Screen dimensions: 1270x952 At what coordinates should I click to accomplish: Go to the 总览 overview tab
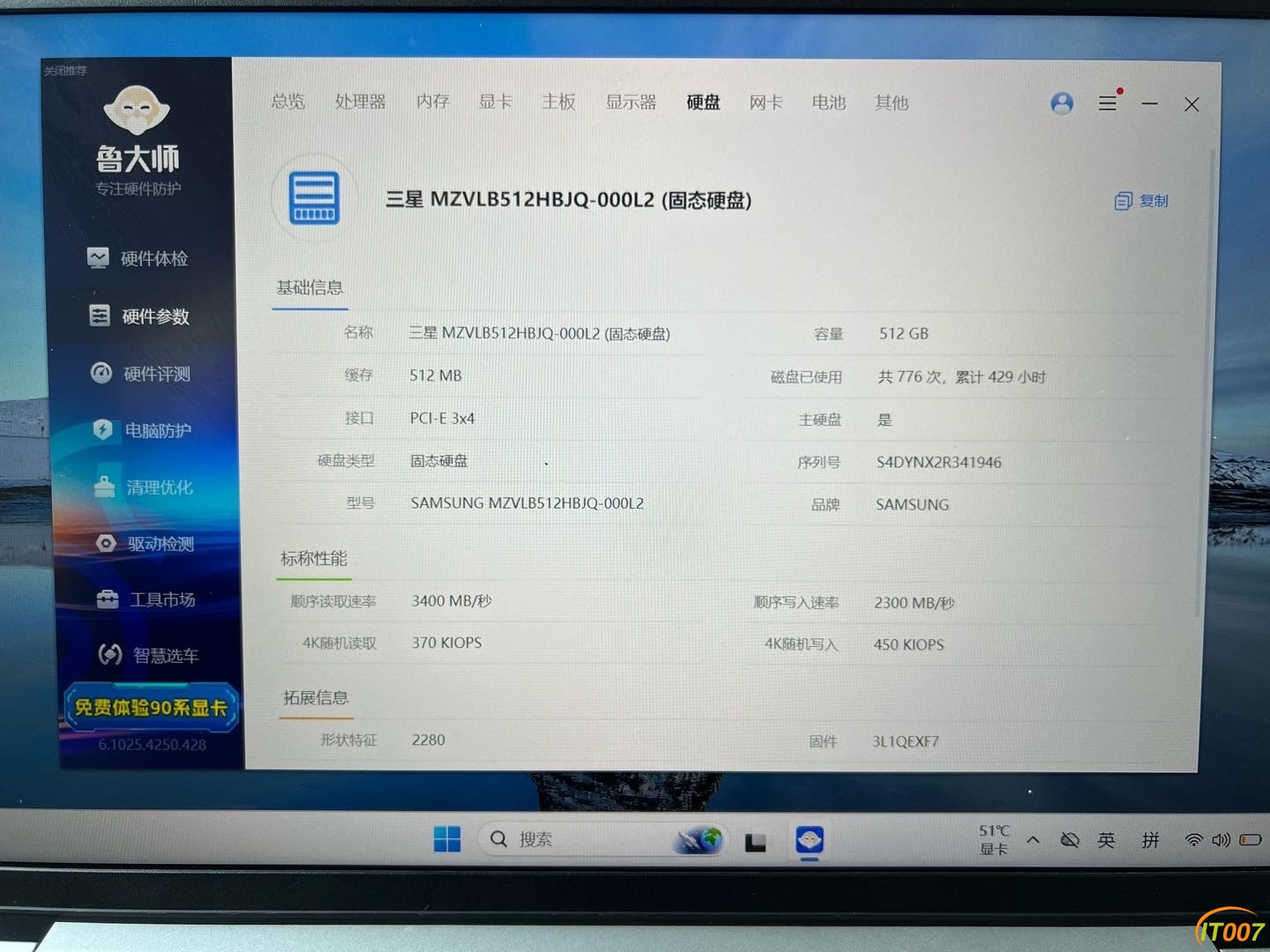288,101
